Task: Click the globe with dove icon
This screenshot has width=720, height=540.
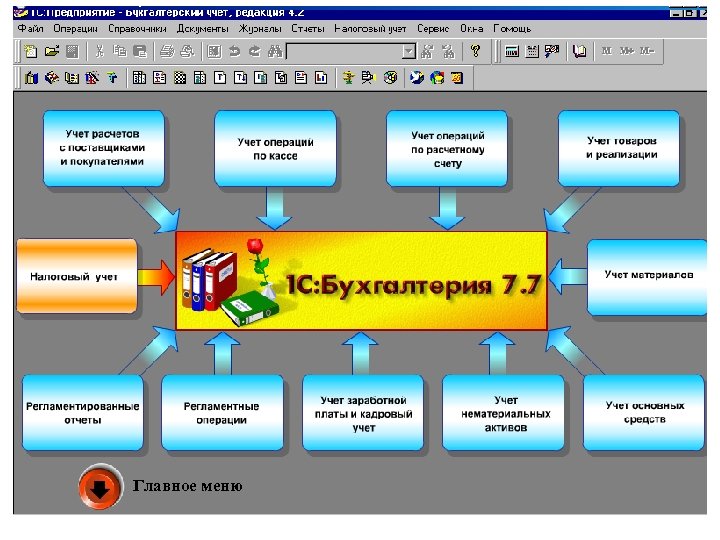Action: tap(416, 78)
